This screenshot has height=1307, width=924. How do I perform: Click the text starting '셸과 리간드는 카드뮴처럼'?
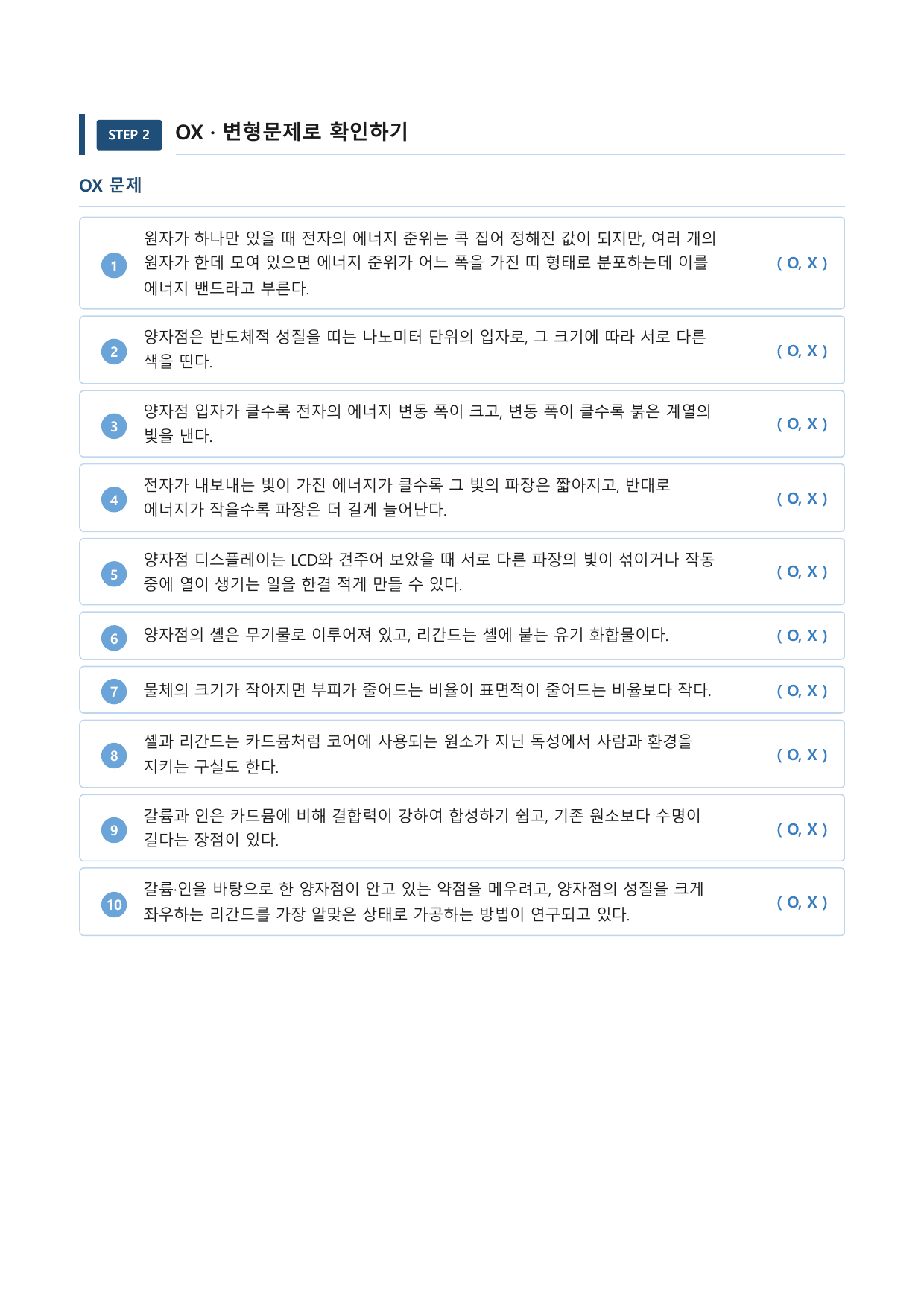pos(418,753)
